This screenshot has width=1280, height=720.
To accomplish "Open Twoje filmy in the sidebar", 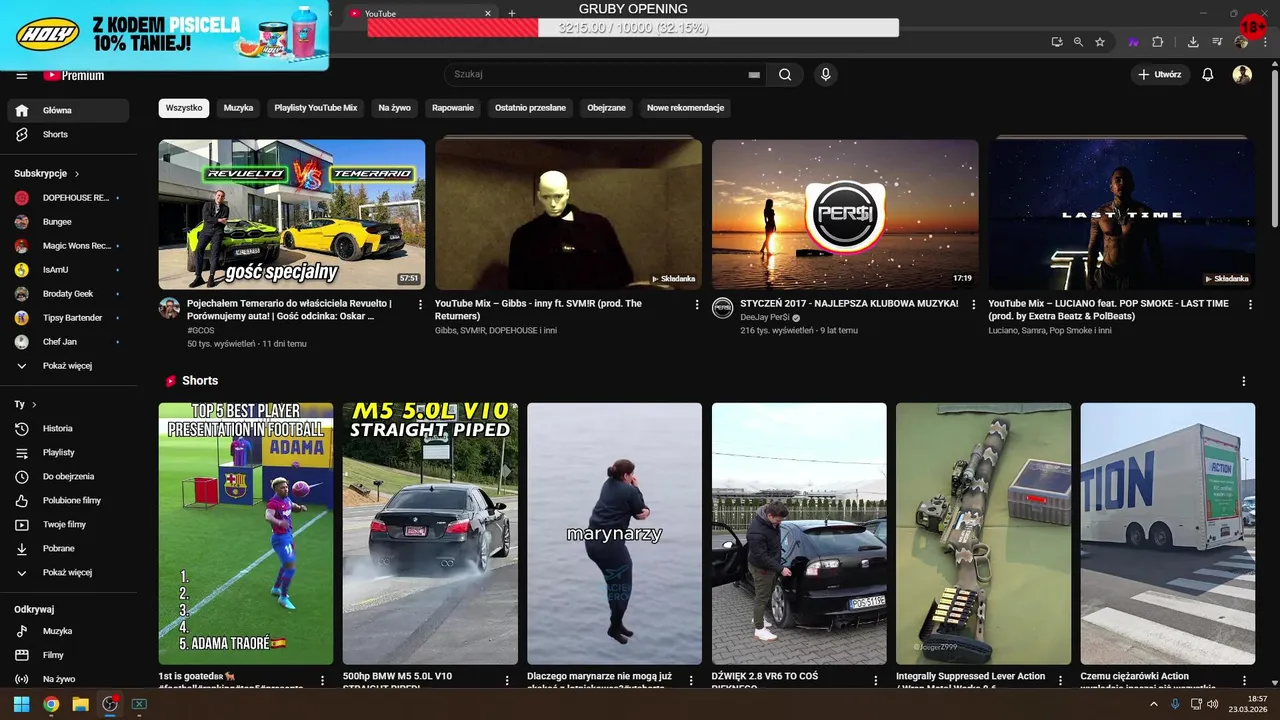I will 68,524.
